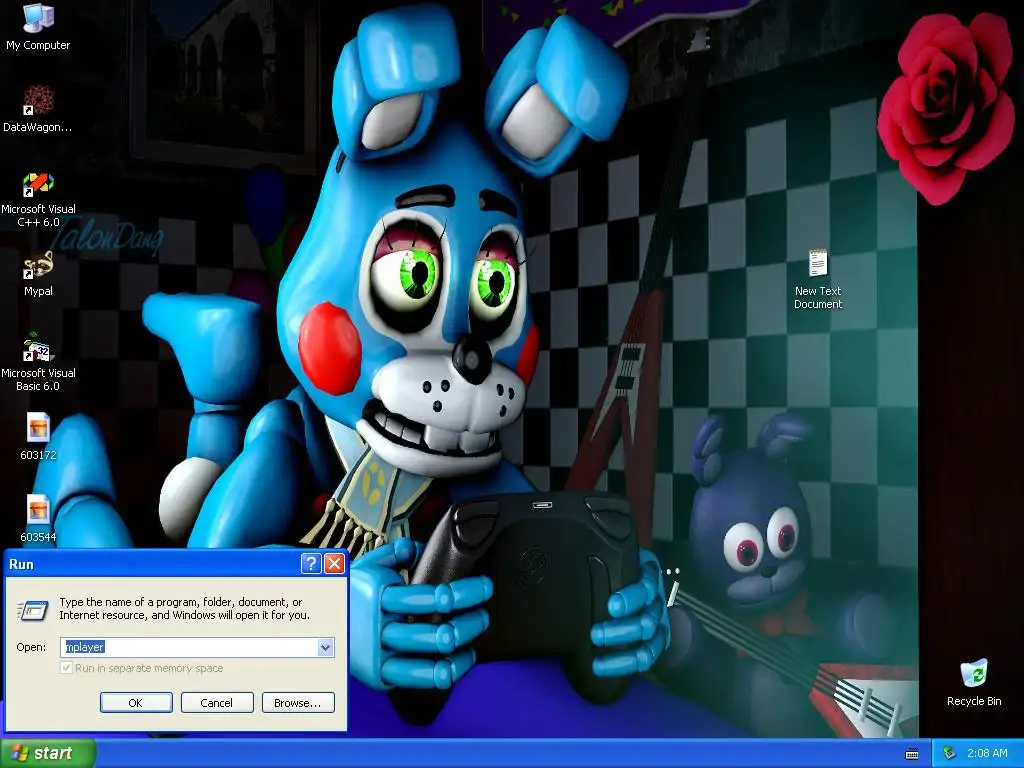This screenshot has height=768, width=1024.
Task: Click the Run dialog help question mark
Action: 311,564
